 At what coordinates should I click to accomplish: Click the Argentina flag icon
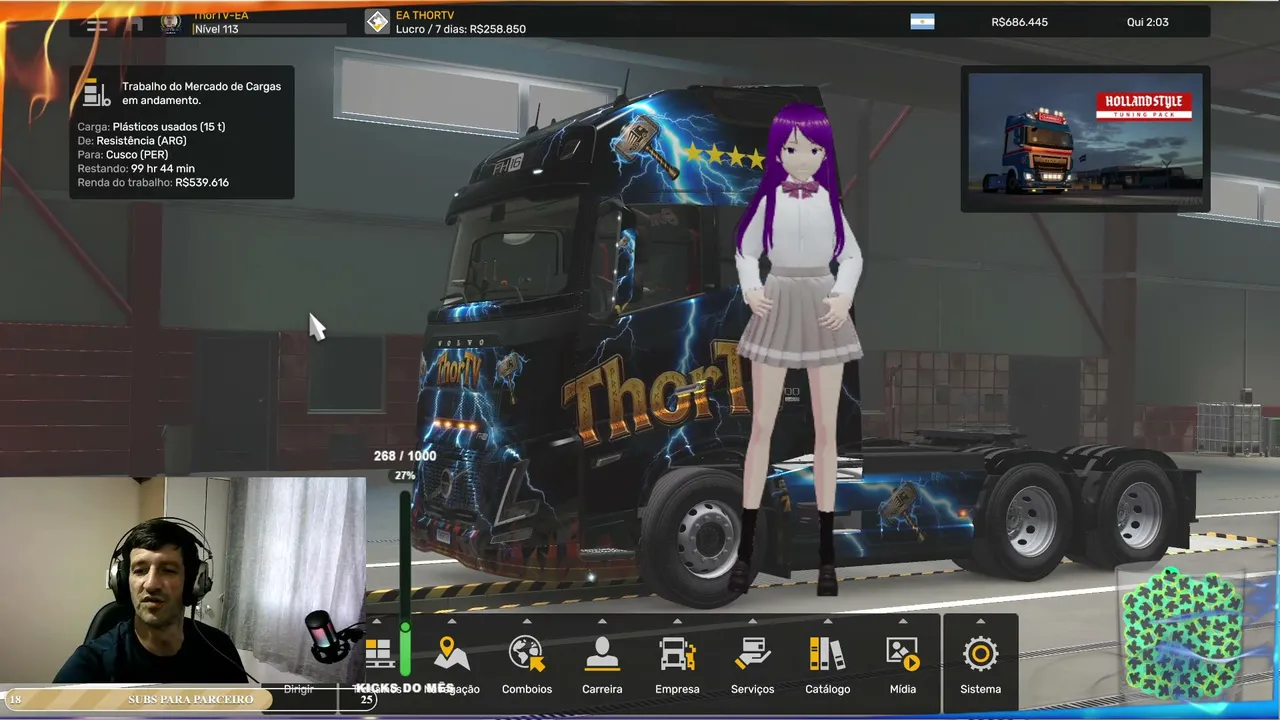pyautogui.click(x=922, y=22)
